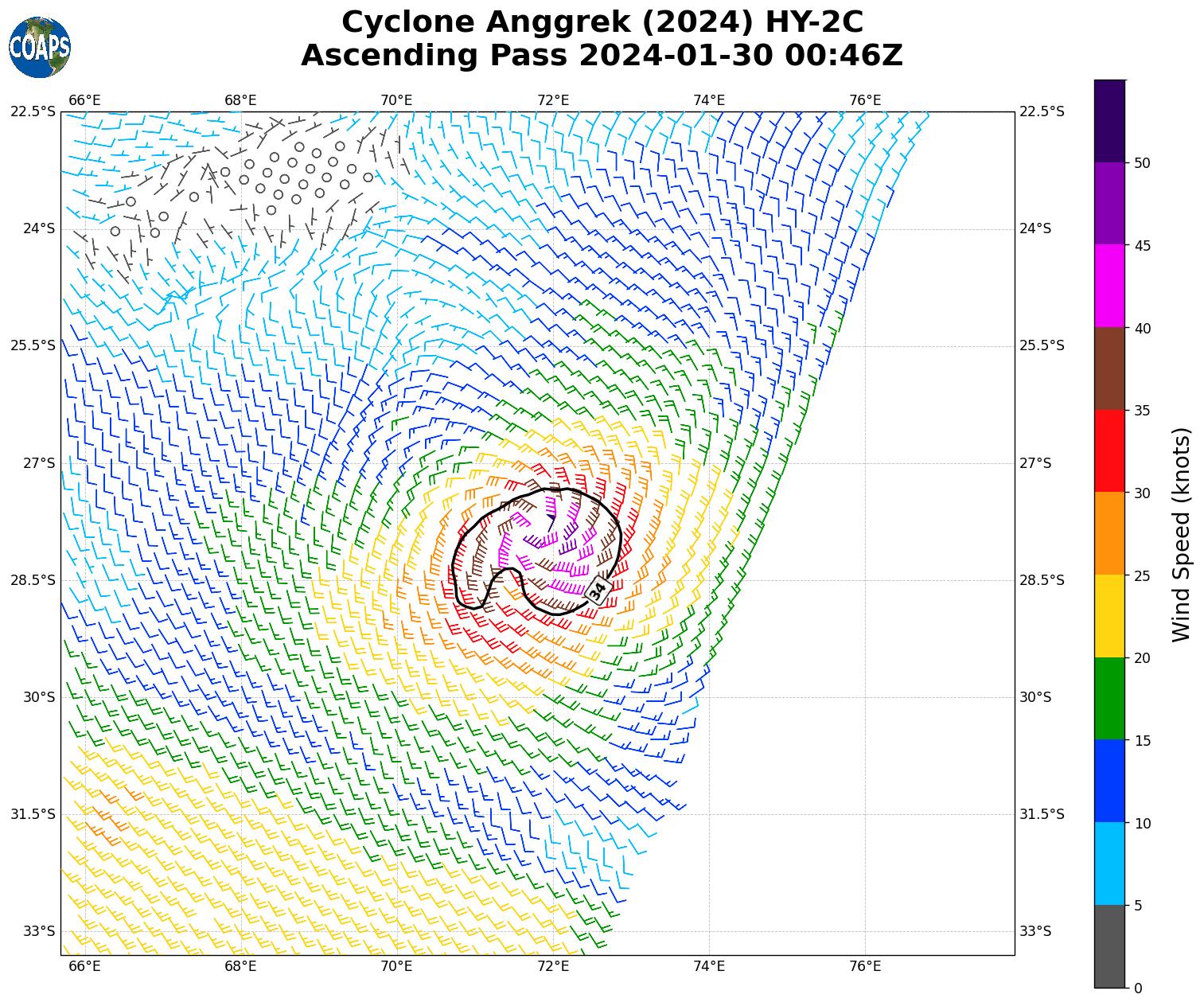Select the yellow 20-25 knots colorbar segment
This screenshot has height=1006, width=1204.
(1109, 616)
